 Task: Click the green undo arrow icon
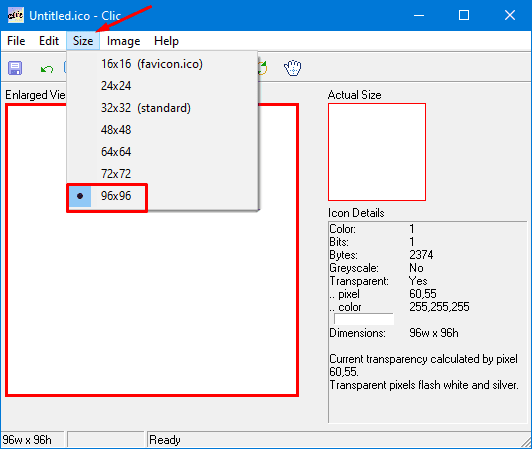(47, 69)
